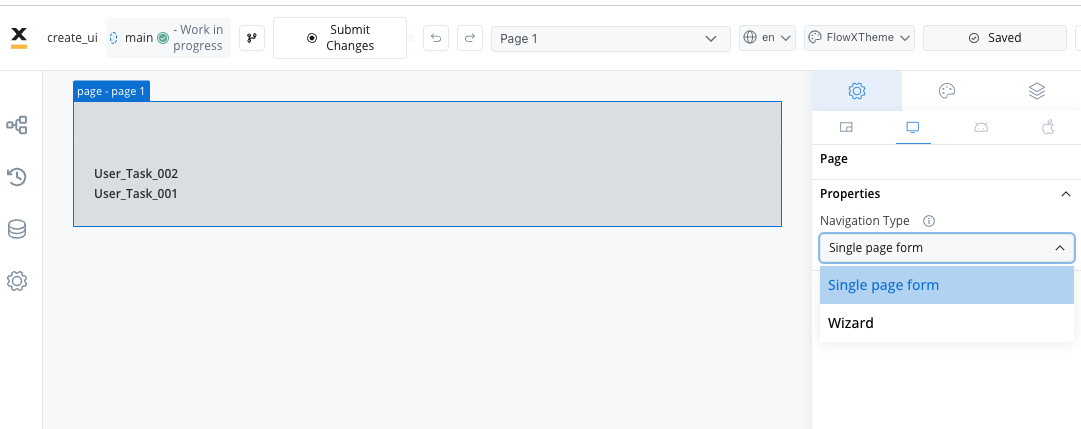Click the Work in progress status text
This screenshot has height=429, width=1081.
point(198,38)
